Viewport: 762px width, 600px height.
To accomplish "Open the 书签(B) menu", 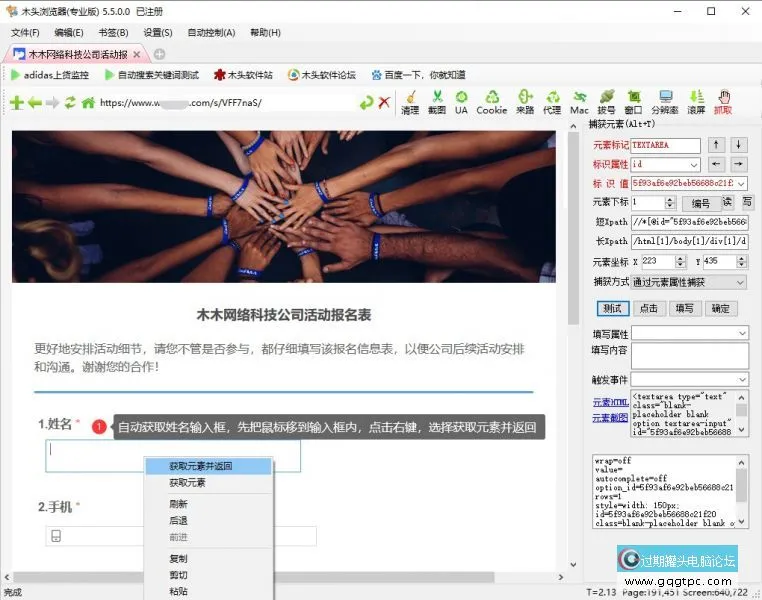I will point(113,33).
